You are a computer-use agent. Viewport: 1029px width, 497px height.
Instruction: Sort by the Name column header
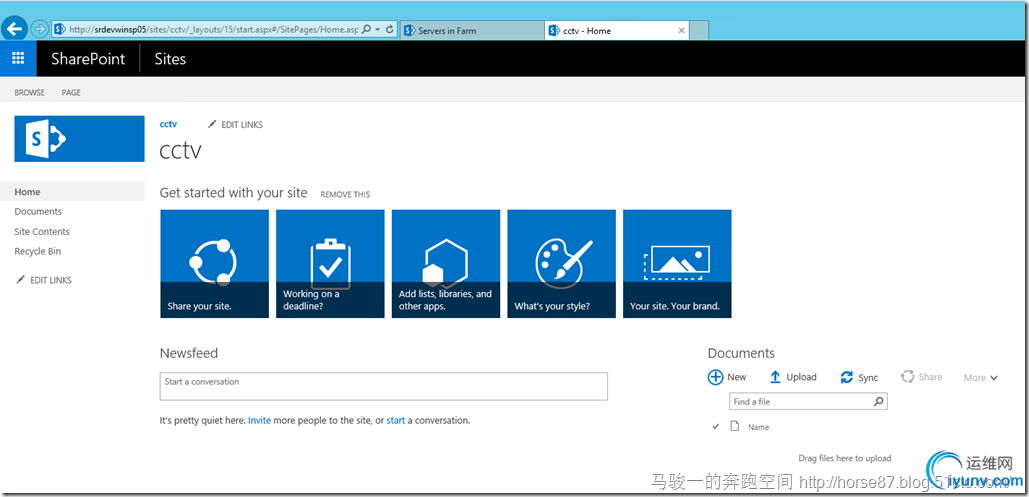click(759, 427)
